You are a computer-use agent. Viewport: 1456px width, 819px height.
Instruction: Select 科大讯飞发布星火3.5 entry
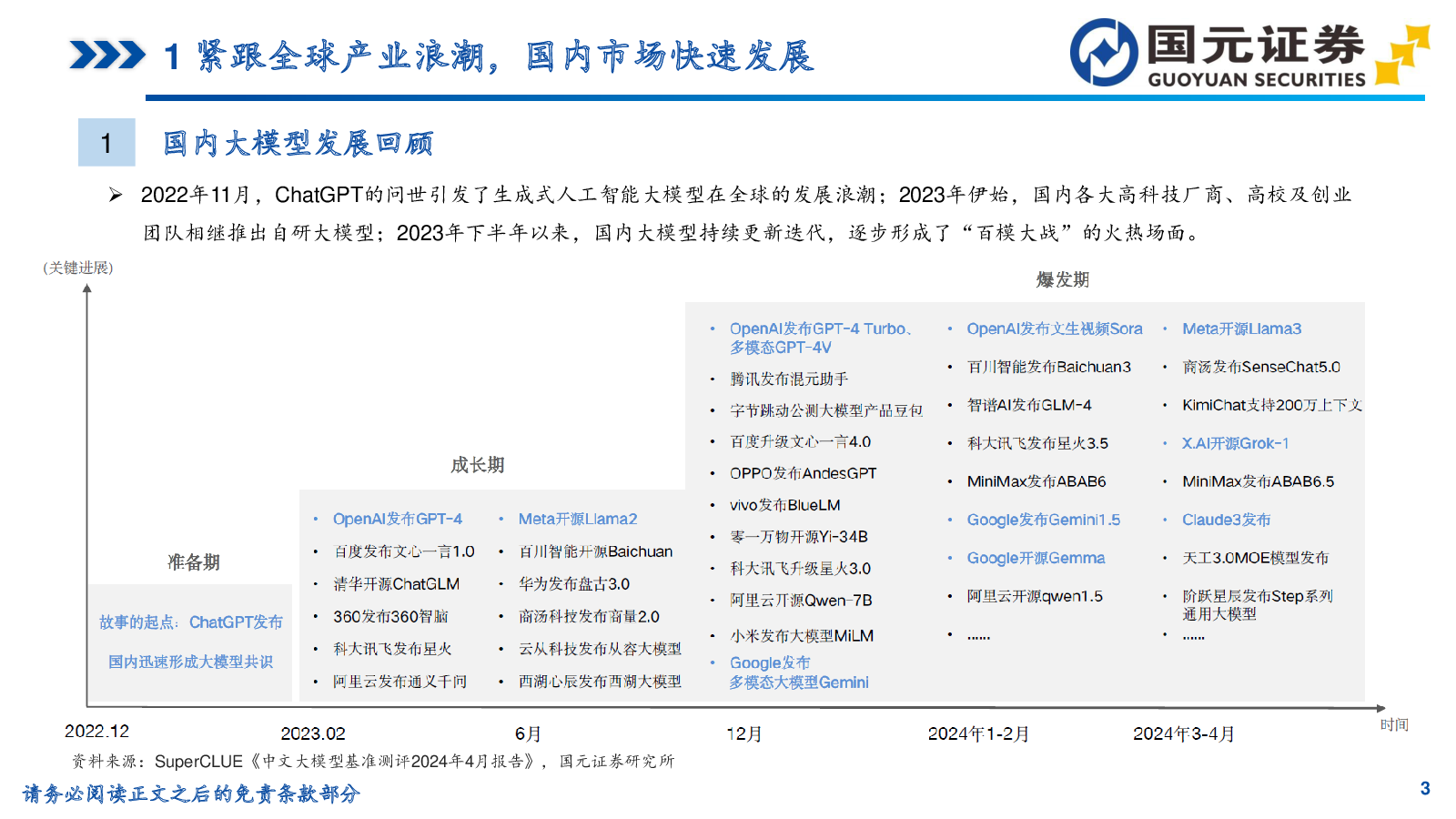coord(1037,444)
